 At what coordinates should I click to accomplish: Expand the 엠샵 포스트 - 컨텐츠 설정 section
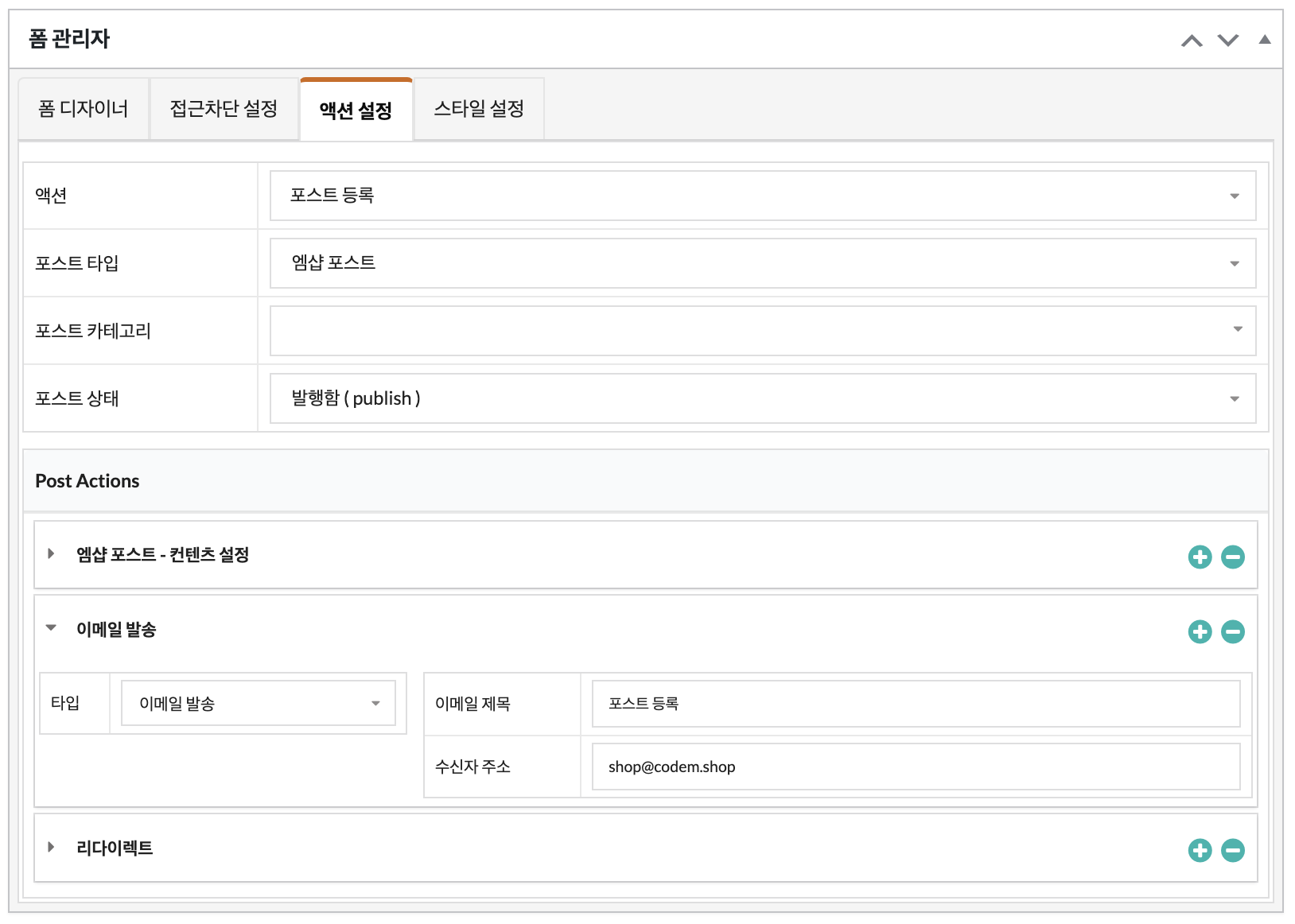point(51,553)
